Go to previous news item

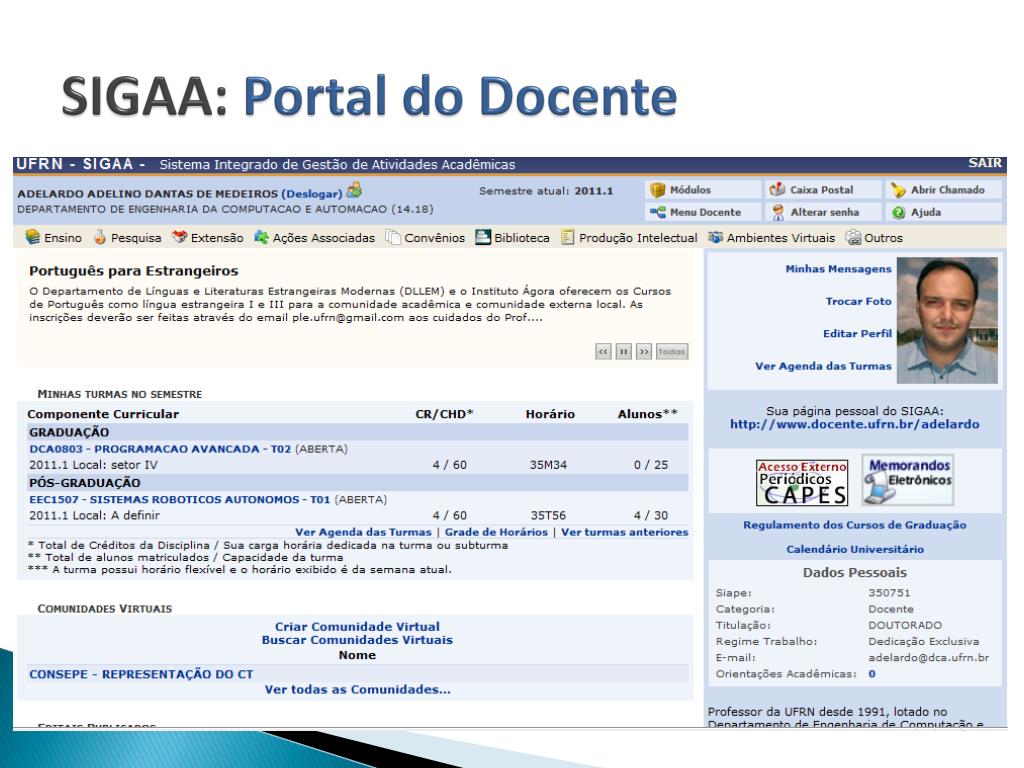click(603, 352)
